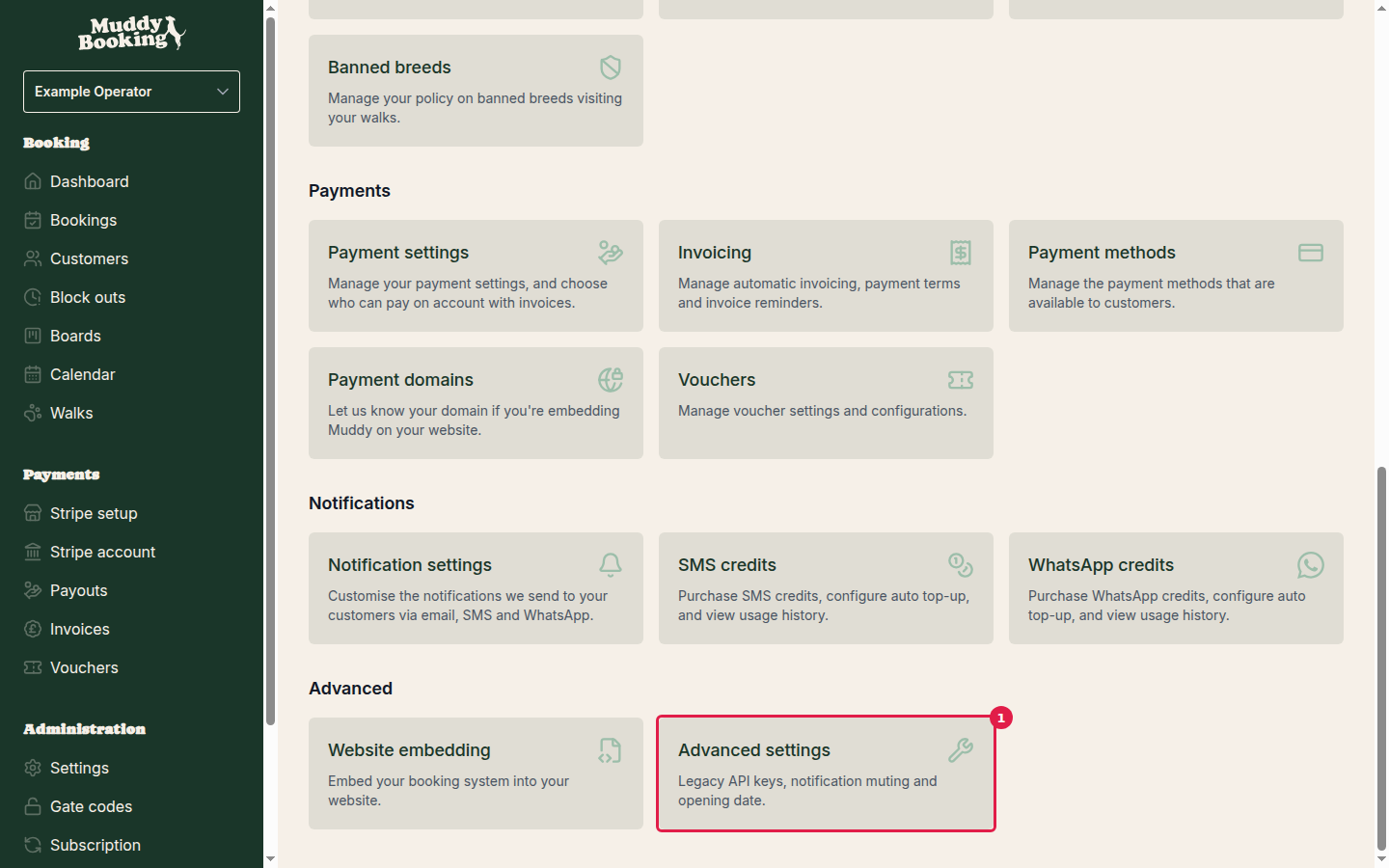Click the bell icon on Notification settings card
This screenshot has width=1389, height=868.
[x=610, y=565]
